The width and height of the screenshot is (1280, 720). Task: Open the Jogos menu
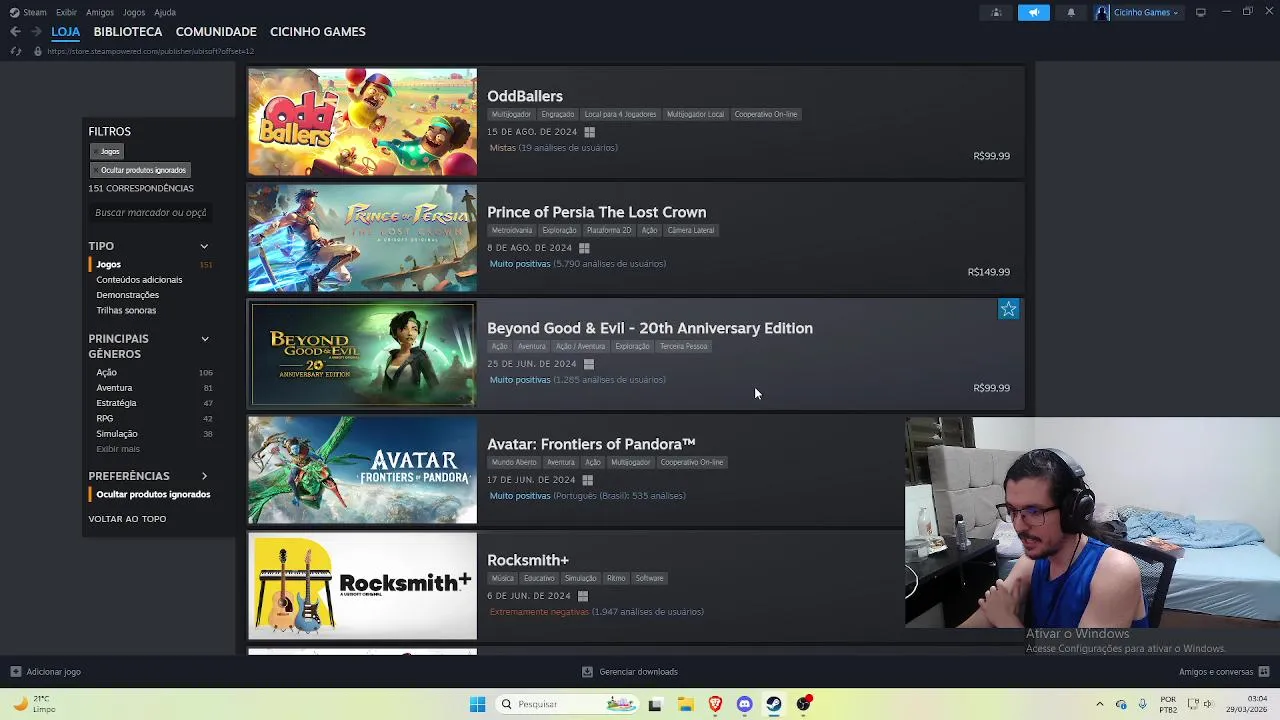point(134,13)
